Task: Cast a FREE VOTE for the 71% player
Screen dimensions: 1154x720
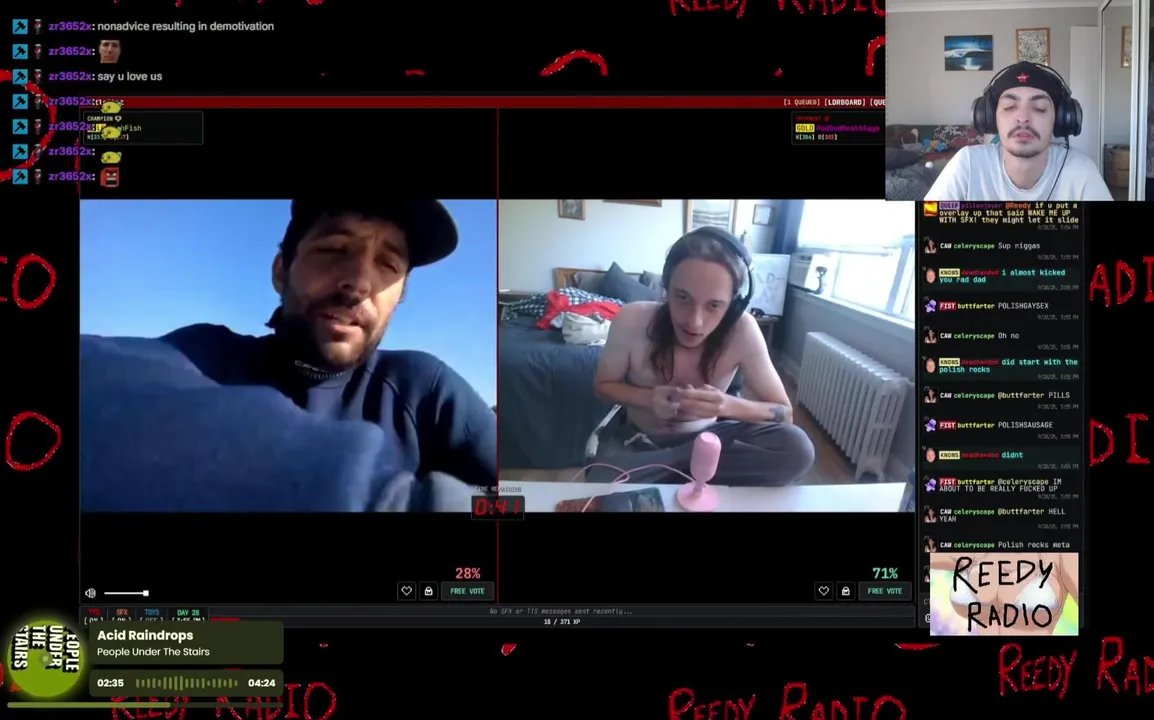Action: tap(885, 590)
